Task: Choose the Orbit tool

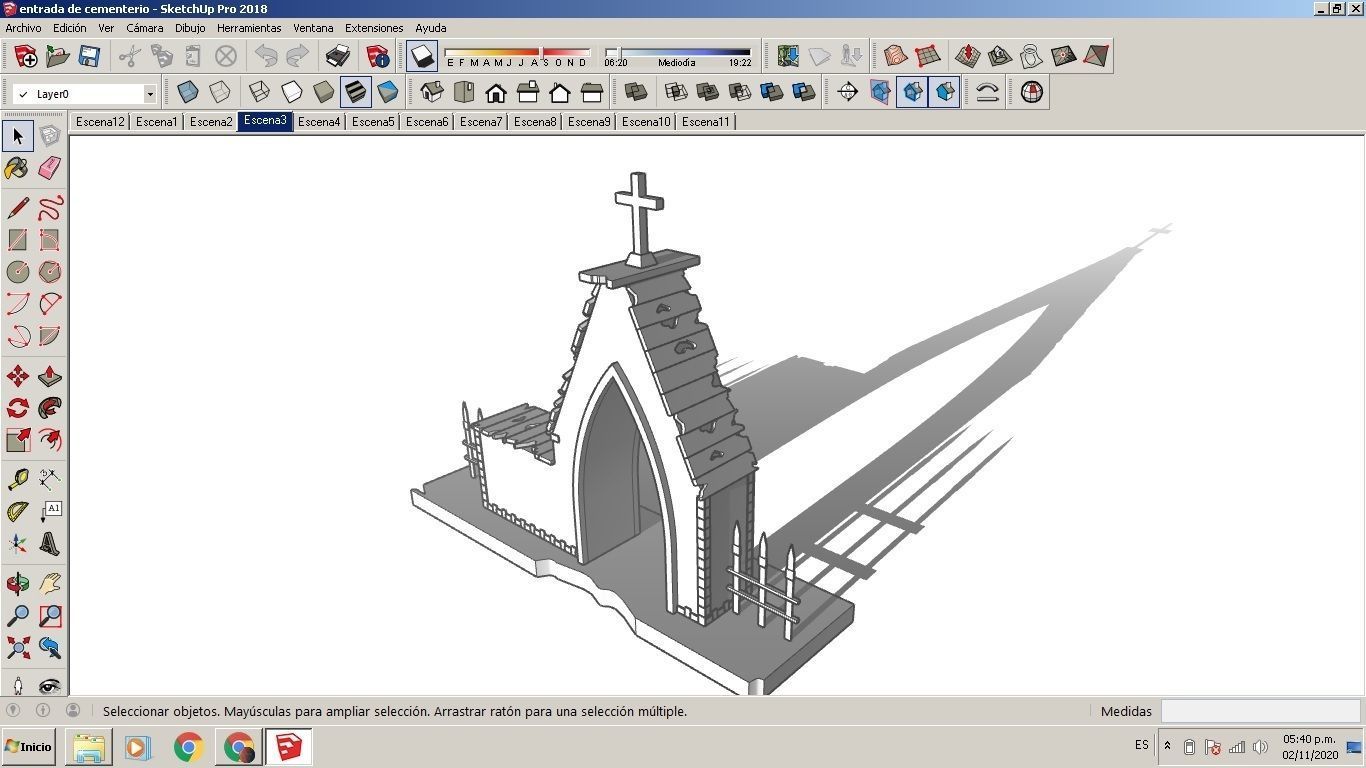Action: click(18, 584)
